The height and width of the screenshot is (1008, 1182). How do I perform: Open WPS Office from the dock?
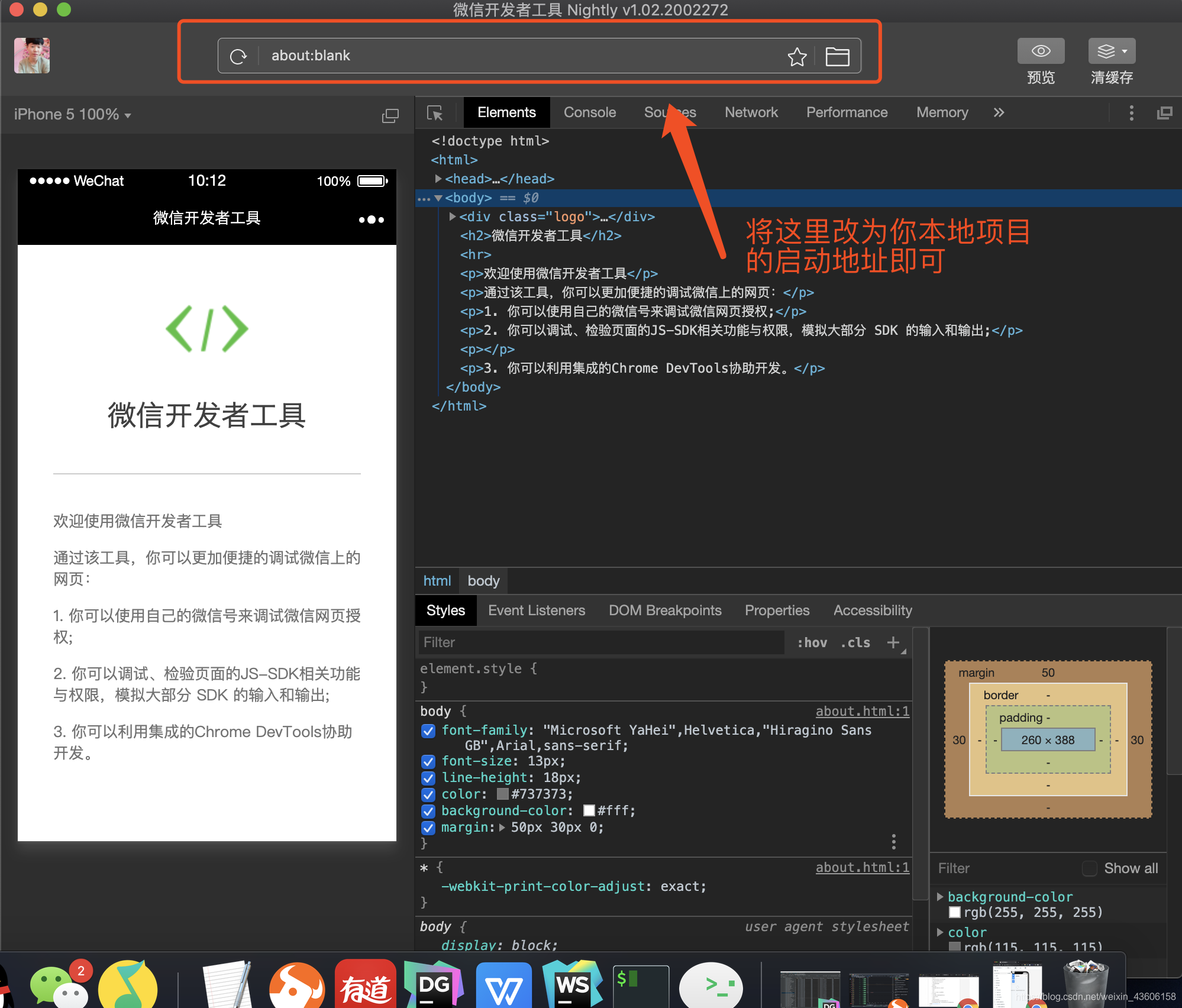pyautogui.click(x=503, y=987)
